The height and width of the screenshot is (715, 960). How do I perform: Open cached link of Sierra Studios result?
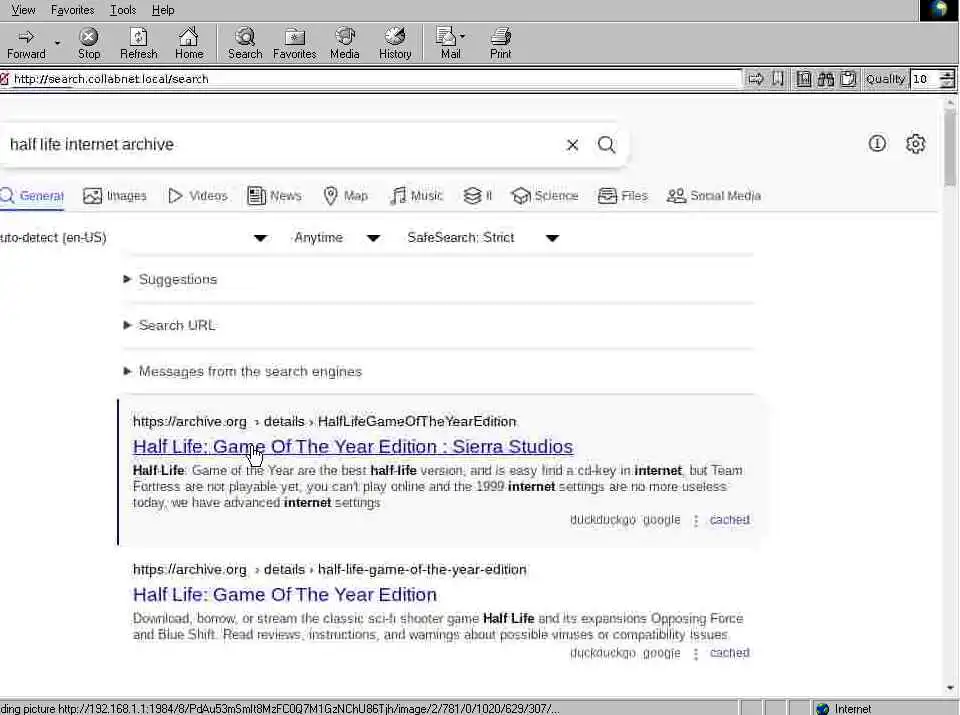point(729,520)
